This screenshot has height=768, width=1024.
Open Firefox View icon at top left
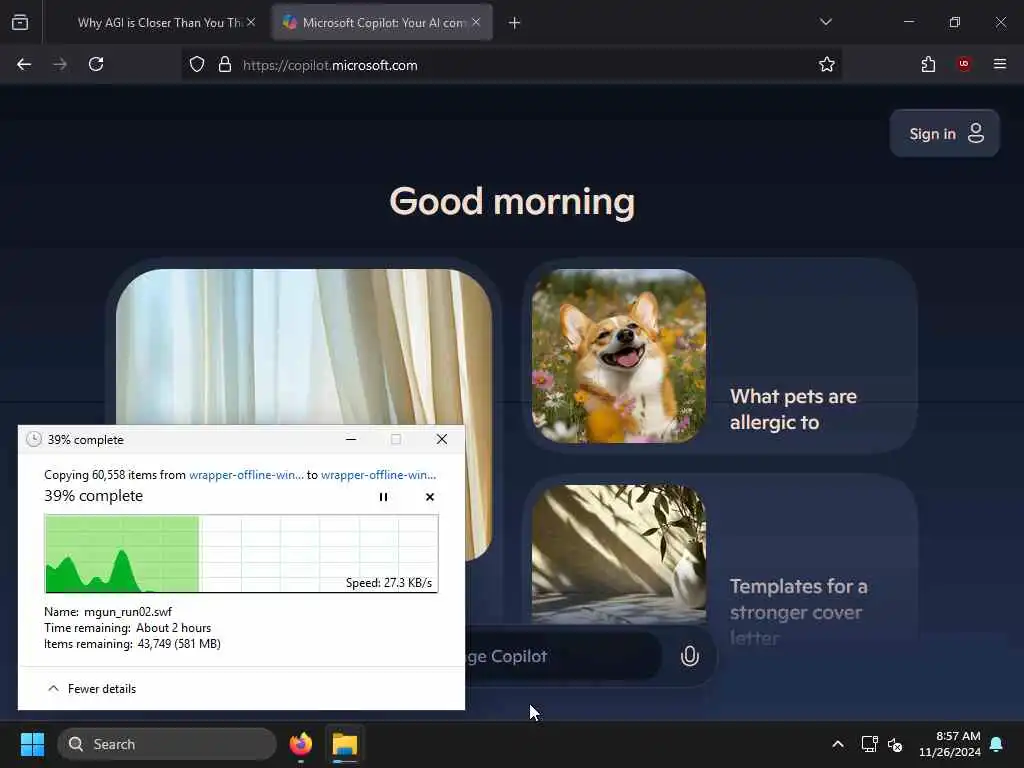click(x=20, y=23)
